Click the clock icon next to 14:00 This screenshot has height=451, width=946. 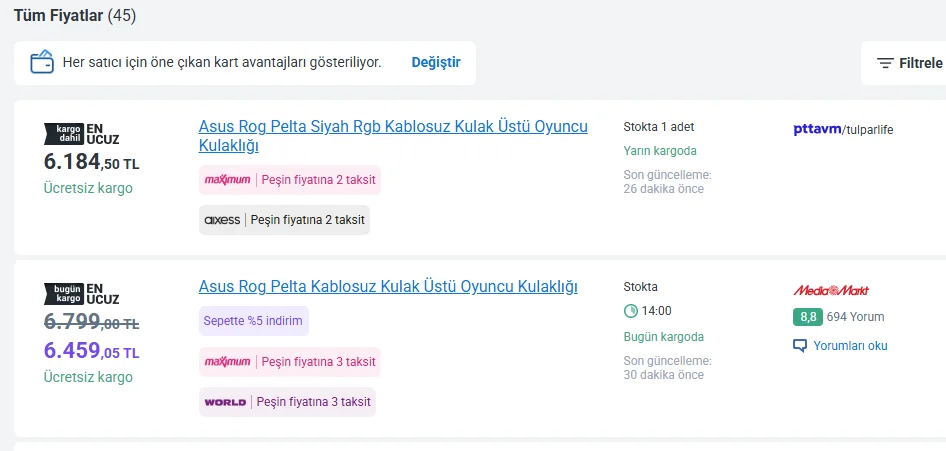click(630, 311)
